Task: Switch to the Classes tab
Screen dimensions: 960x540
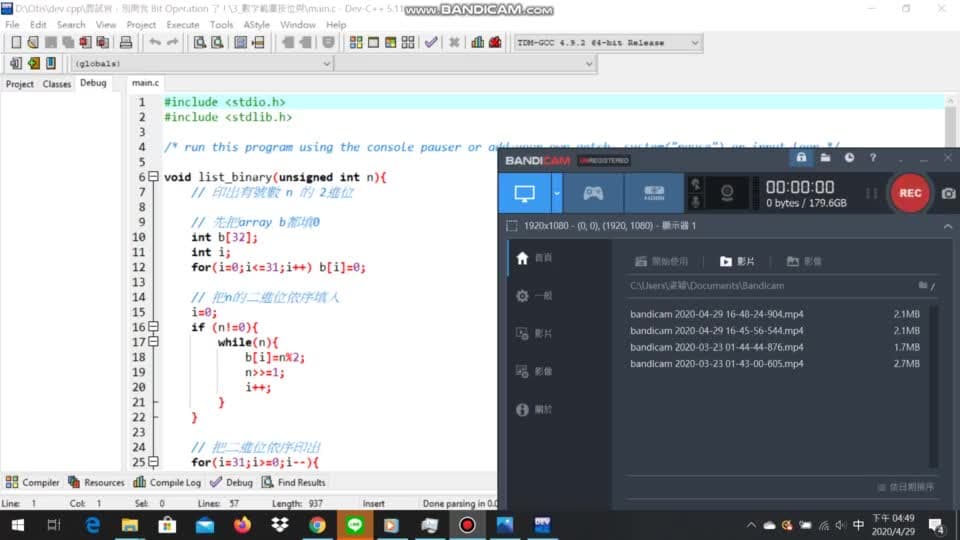Action: (57, 84)
